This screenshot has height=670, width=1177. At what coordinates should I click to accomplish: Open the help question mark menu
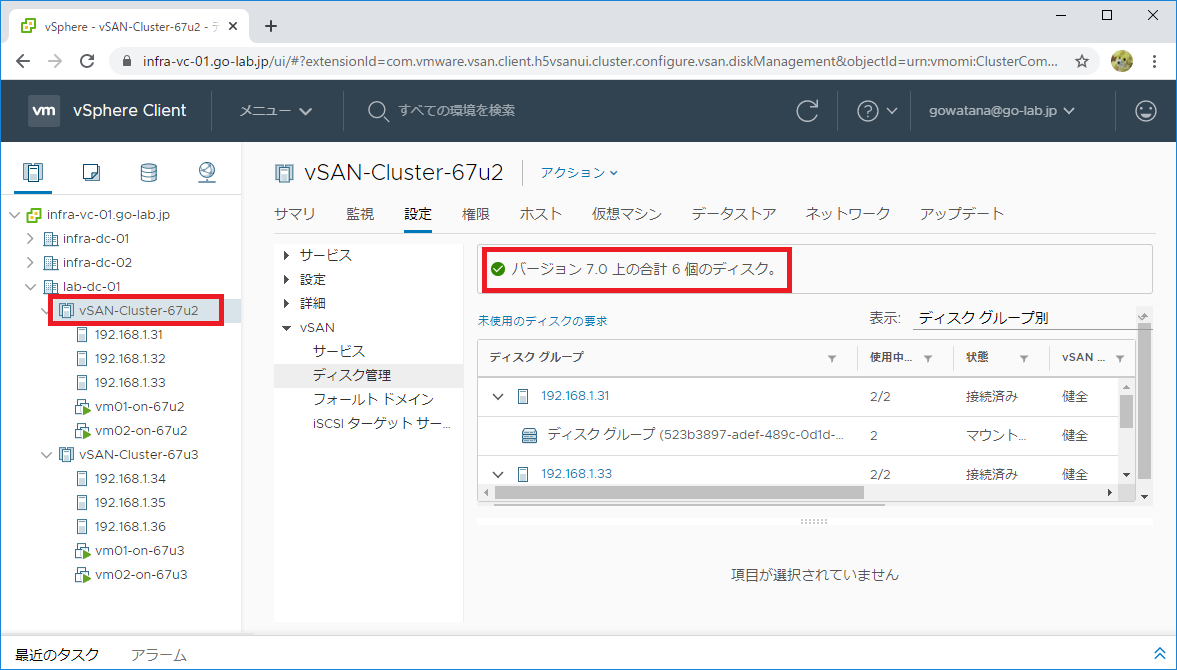[x=877, y=110]
